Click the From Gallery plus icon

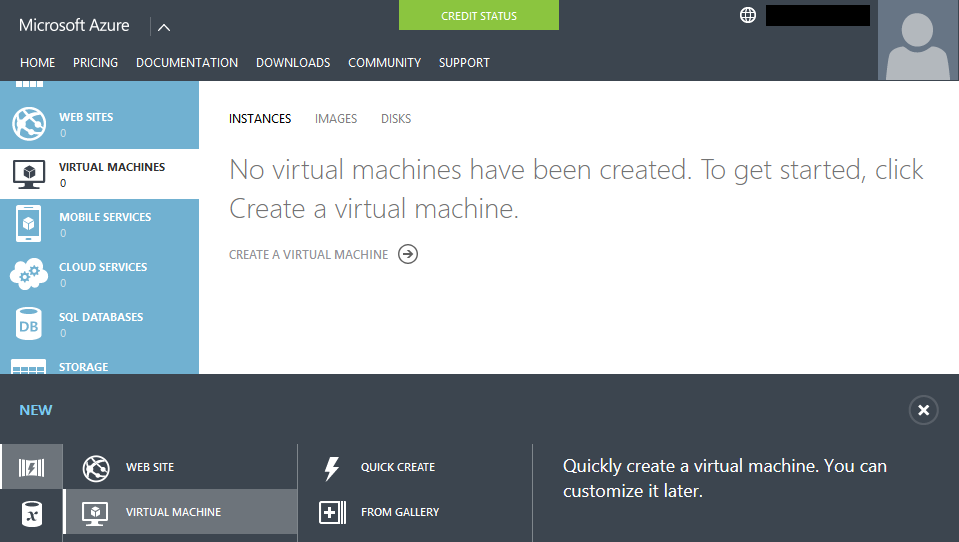pos(332,512)
